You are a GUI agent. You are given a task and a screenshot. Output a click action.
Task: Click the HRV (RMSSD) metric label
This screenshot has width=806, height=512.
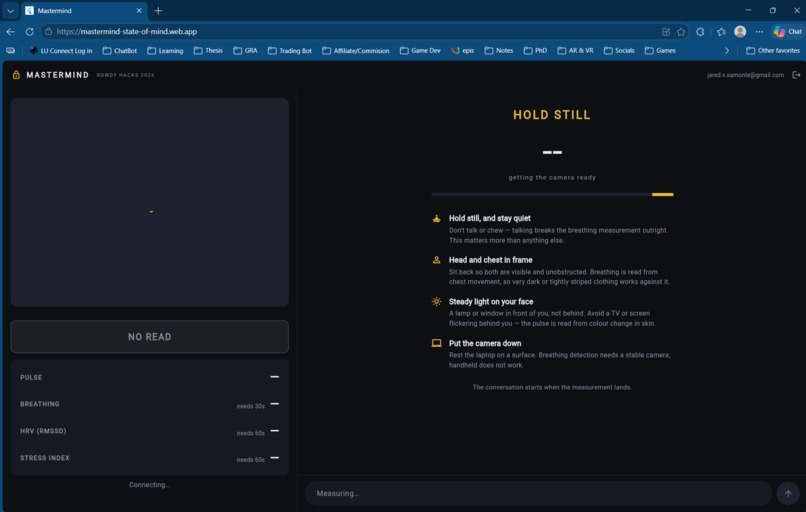click(x=43, y=431)
